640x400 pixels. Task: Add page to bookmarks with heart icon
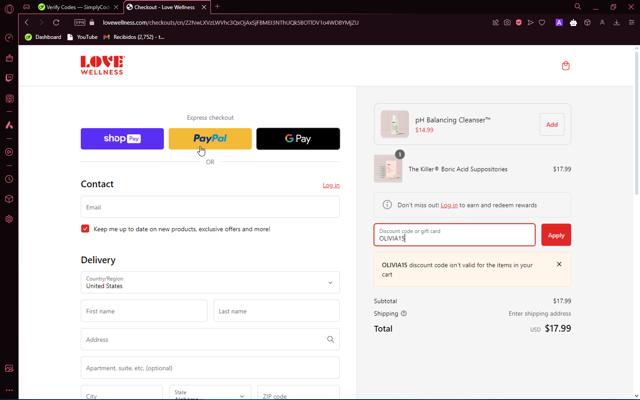click(x=542, y=22)
